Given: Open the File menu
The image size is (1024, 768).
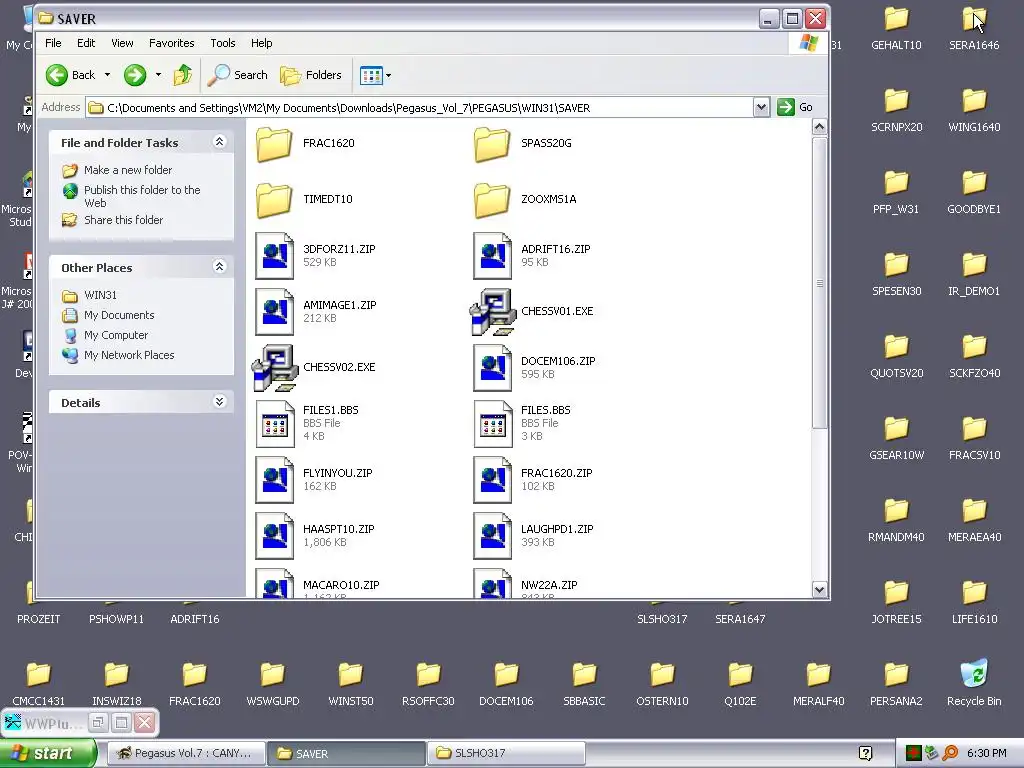Looking at the screenshot, I should pos(54,43).
